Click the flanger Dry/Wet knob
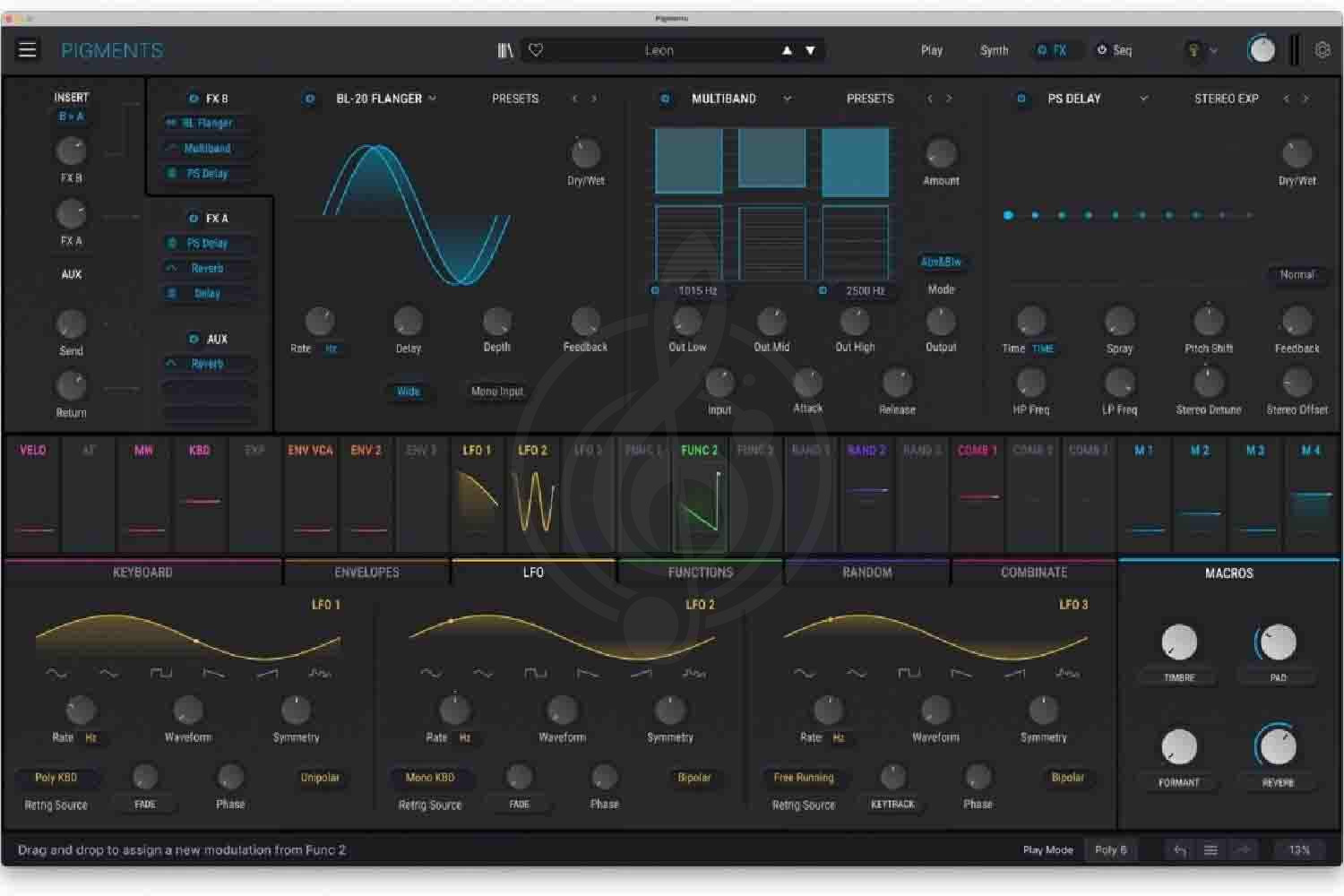1344x896 pixels. pos(586,153)
